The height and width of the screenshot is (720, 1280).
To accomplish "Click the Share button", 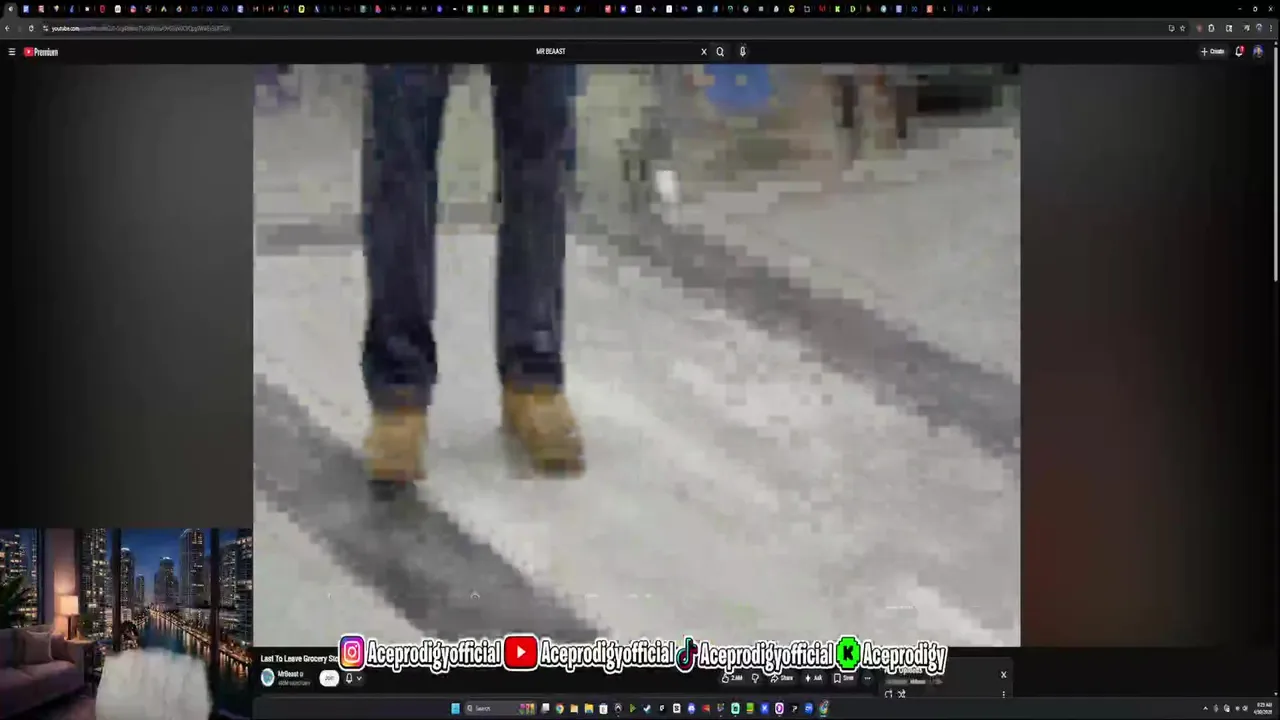I will click(x=782, y=678).
